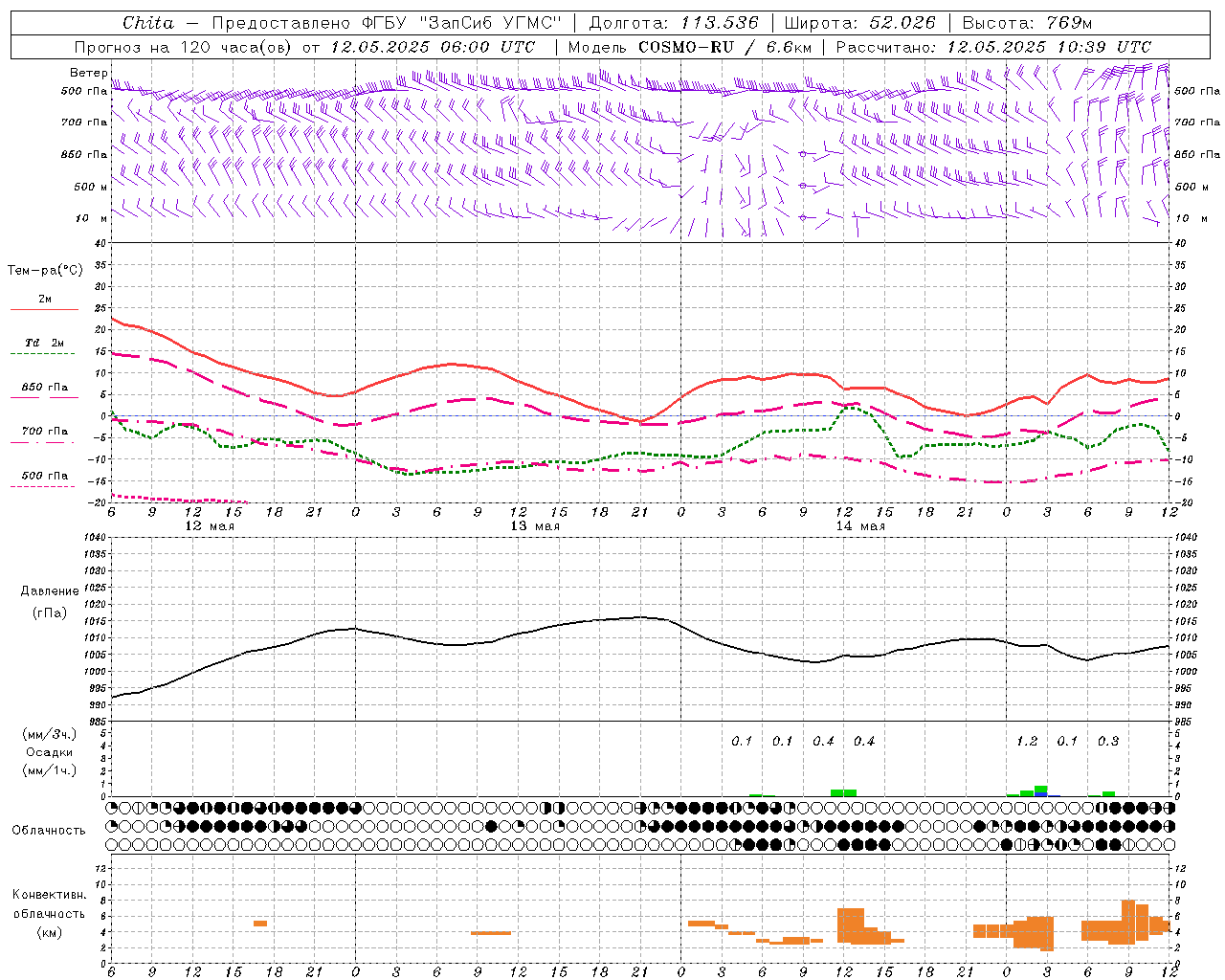
Task: Click the Высота: 769м value
Action: tap(1027, 23)
